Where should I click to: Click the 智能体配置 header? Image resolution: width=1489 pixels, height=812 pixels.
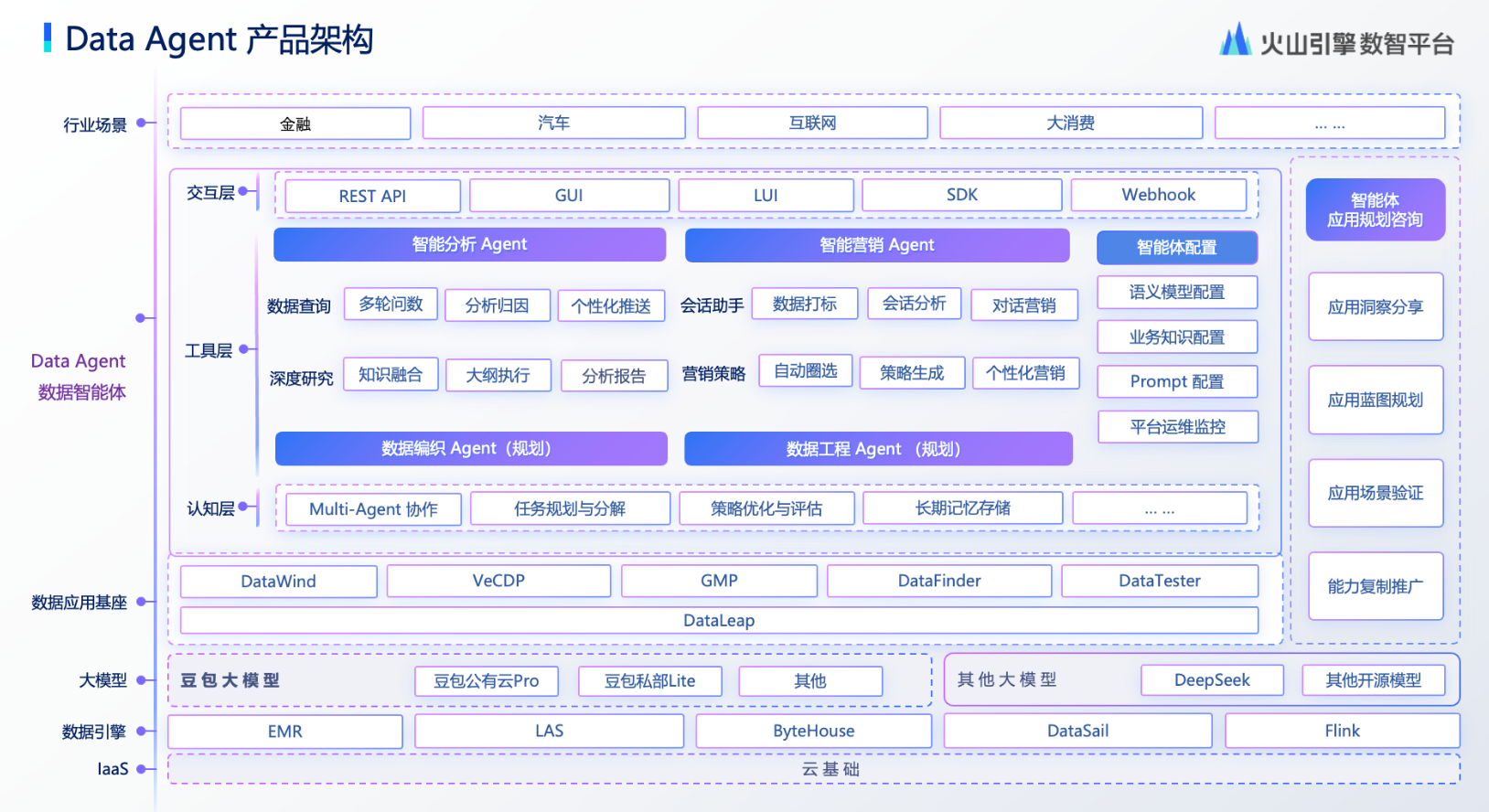click(x=1177, y=247)
